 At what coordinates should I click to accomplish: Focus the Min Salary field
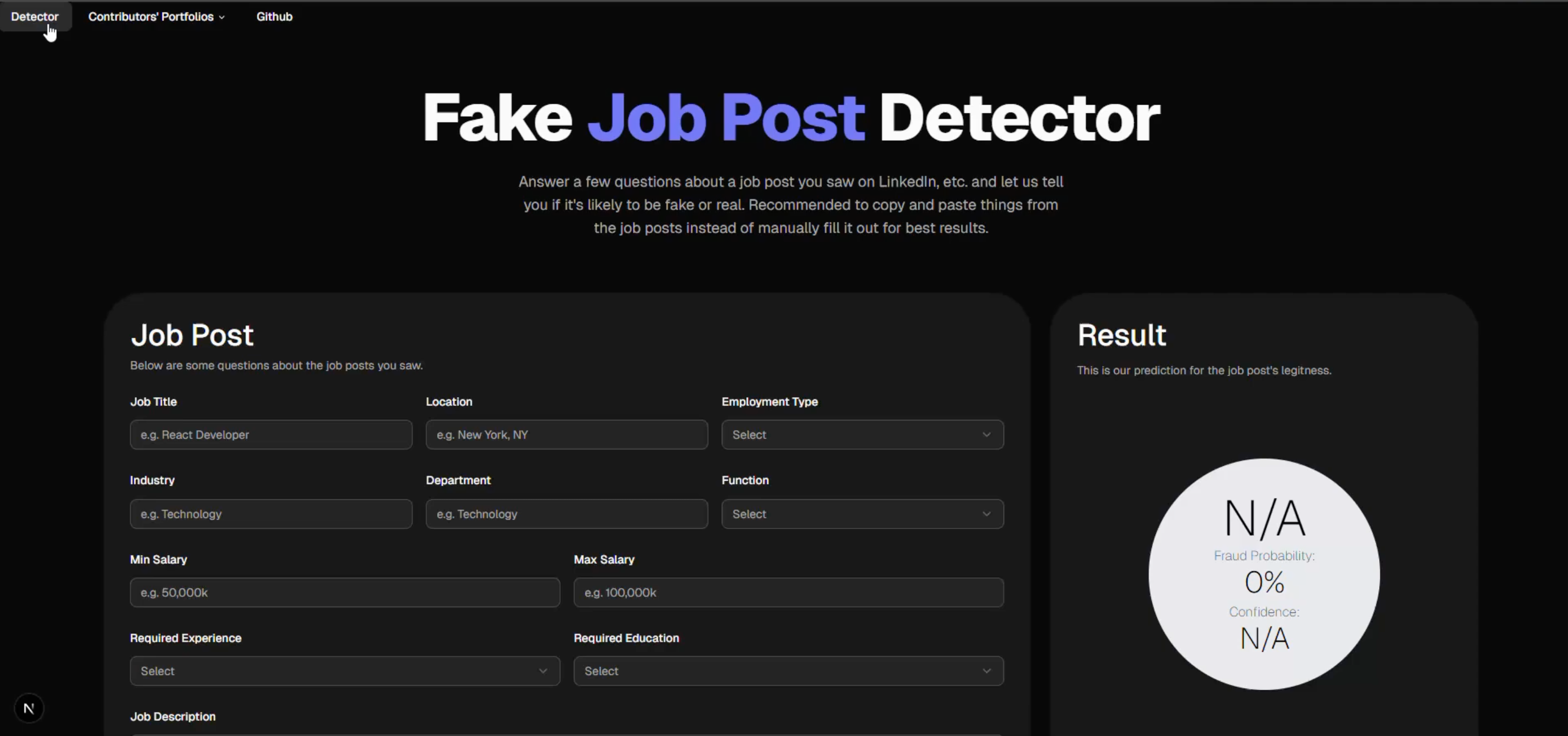[345, 592]
